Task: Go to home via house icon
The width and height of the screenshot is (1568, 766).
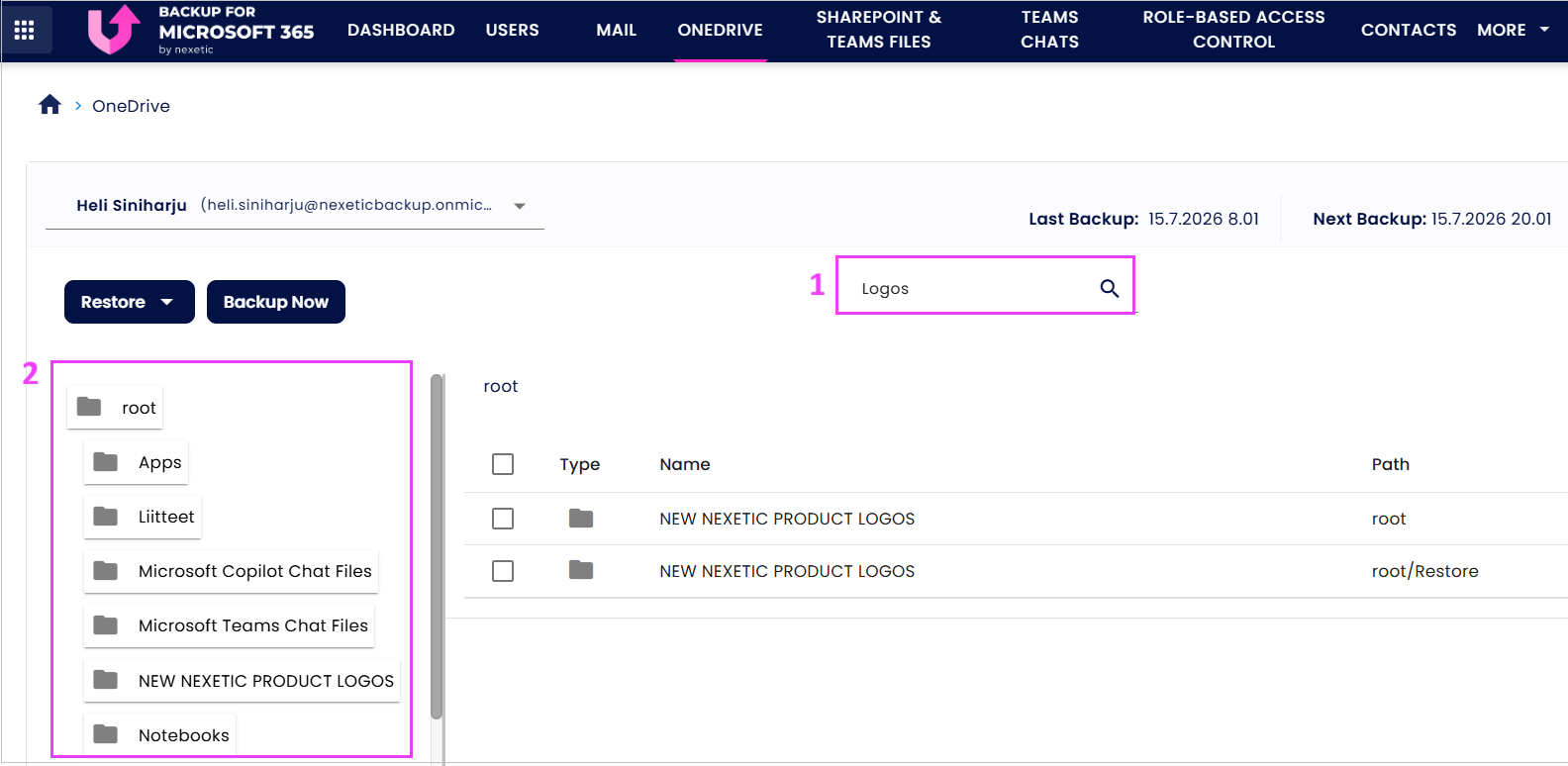Action: (49, 105)
